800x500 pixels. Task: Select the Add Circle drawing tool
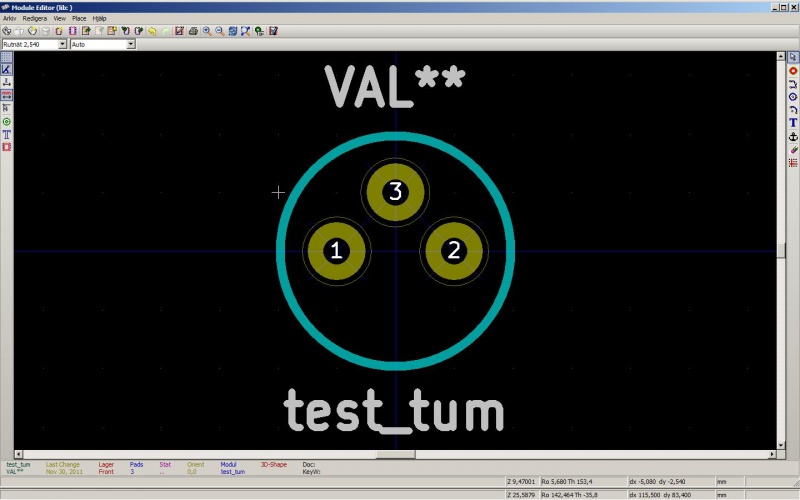[793, 97]
